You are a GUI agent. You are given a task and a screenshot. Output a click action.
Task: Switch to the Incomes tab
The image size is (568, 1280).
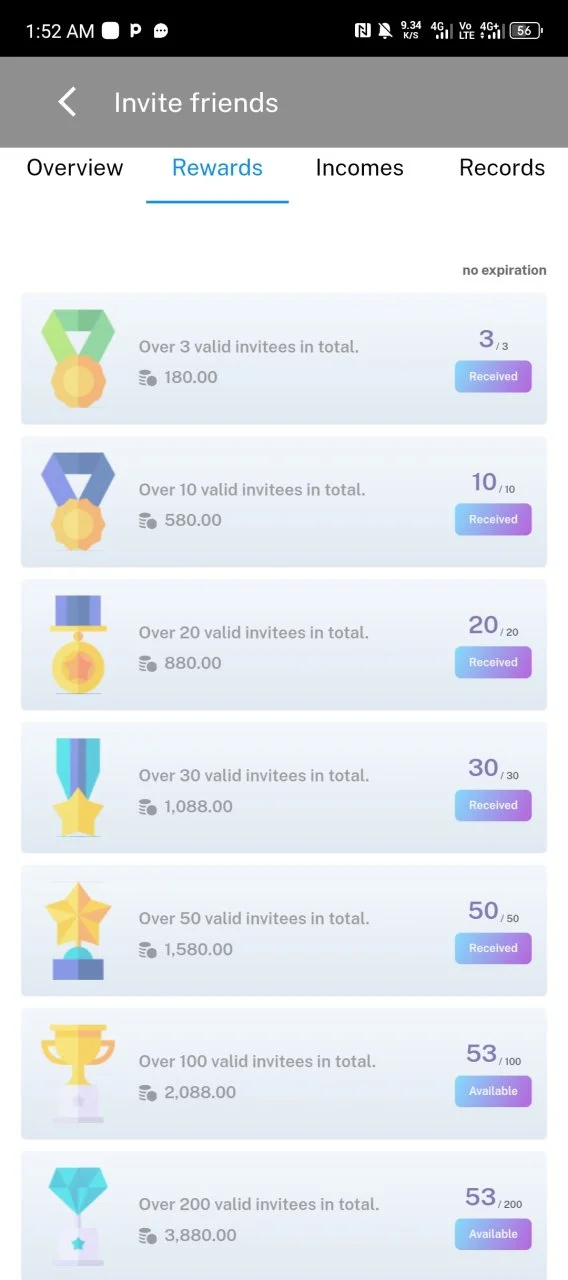(360, 168)
